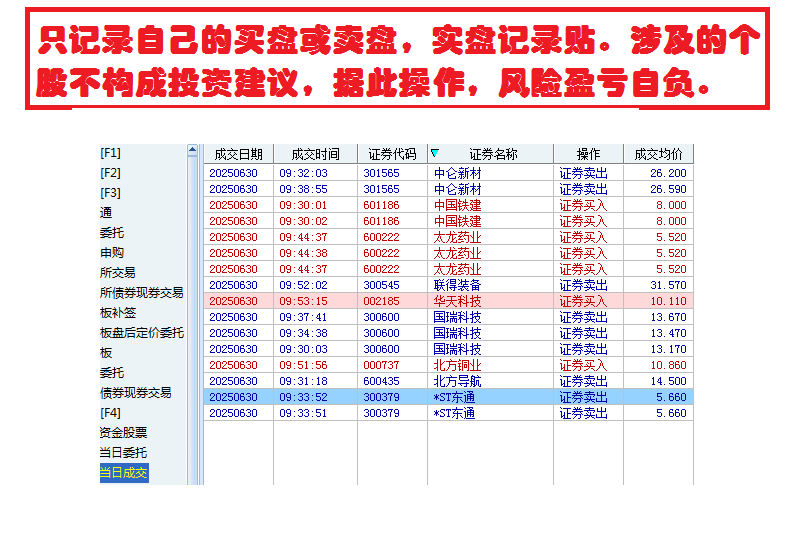Click the 002185 security code

381,301
